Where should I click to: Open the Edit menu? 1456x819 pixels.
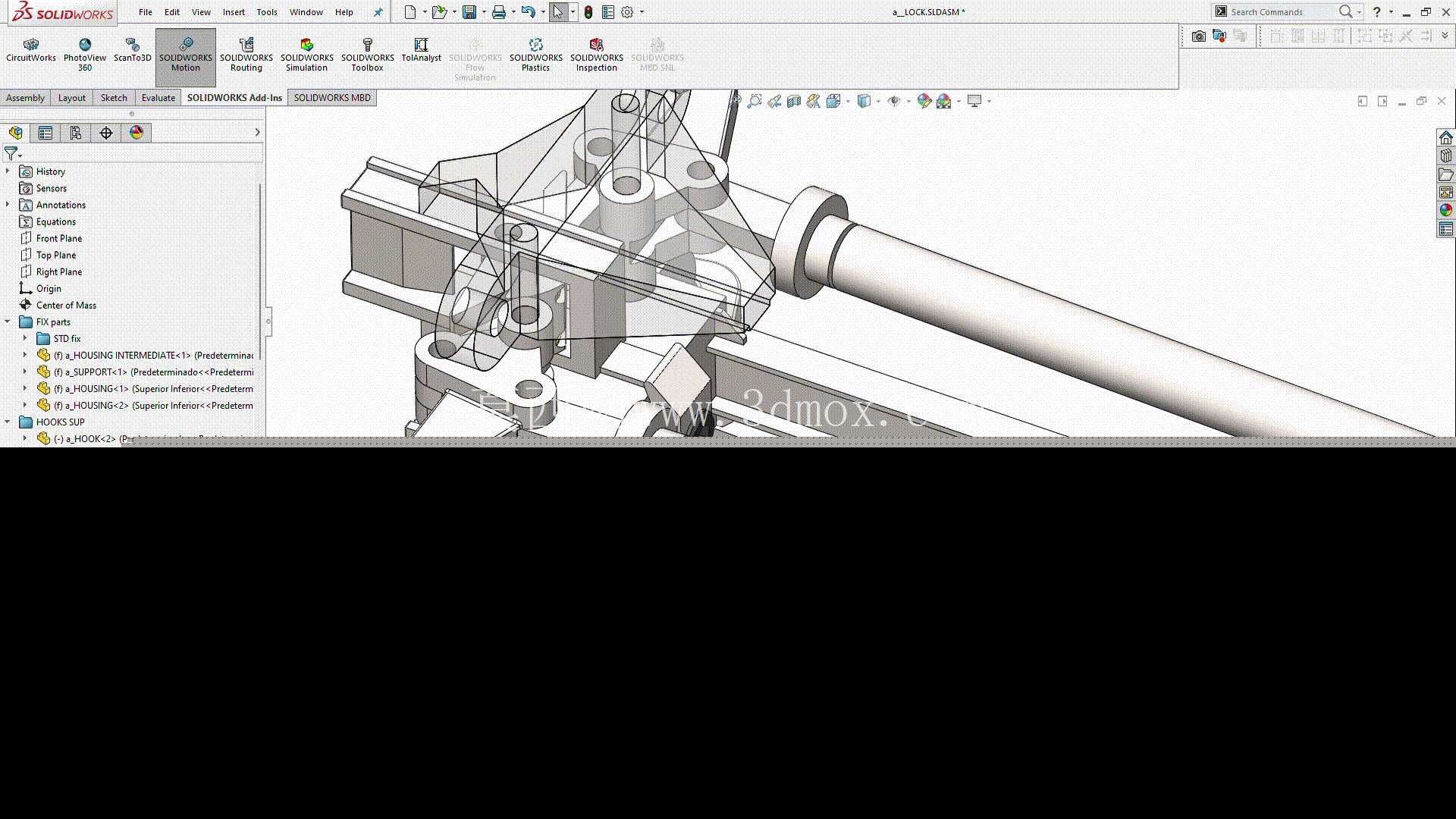point(172,12)
